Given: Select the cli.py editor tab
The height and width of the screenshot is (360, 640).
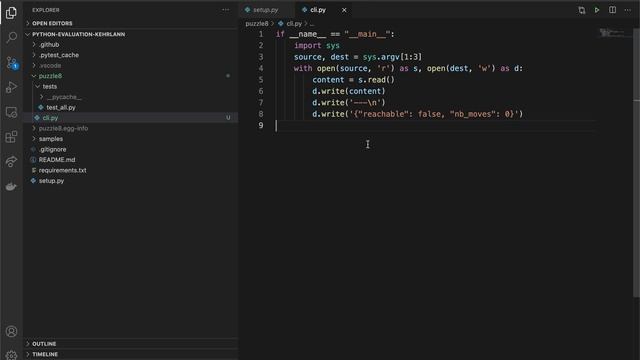Looking at the screenshot, I should pos(318,10).
